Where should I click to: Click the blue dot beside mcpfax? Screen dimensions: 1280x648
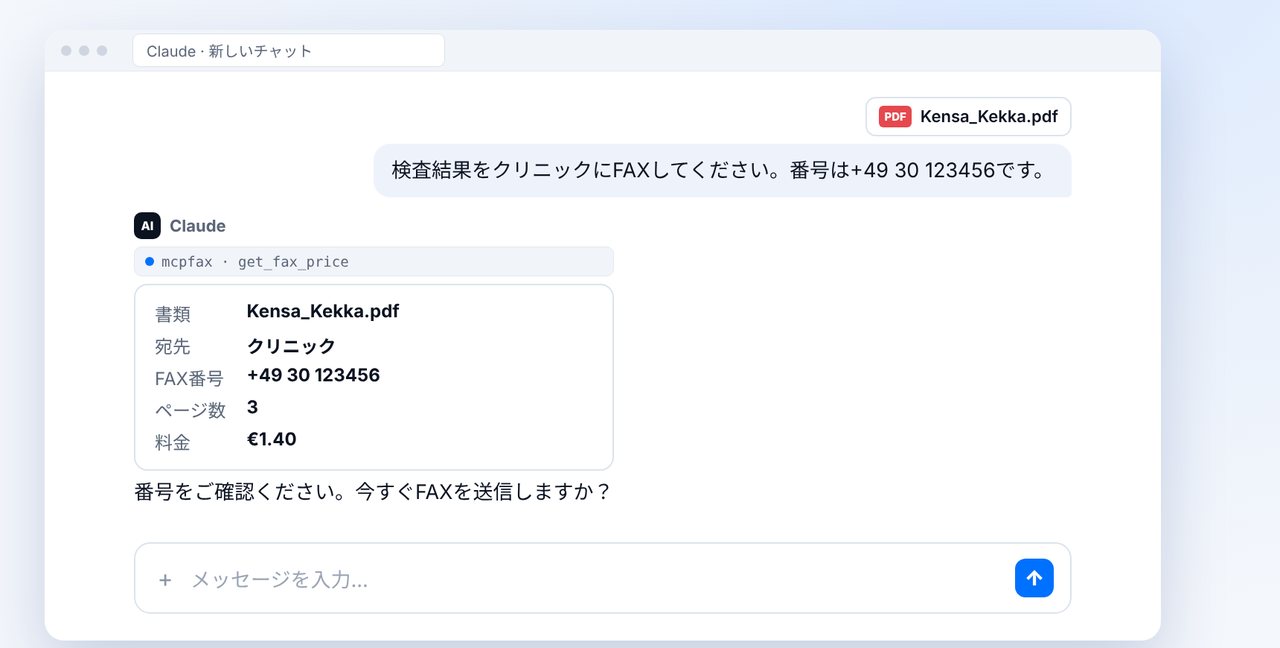point(149,262)
